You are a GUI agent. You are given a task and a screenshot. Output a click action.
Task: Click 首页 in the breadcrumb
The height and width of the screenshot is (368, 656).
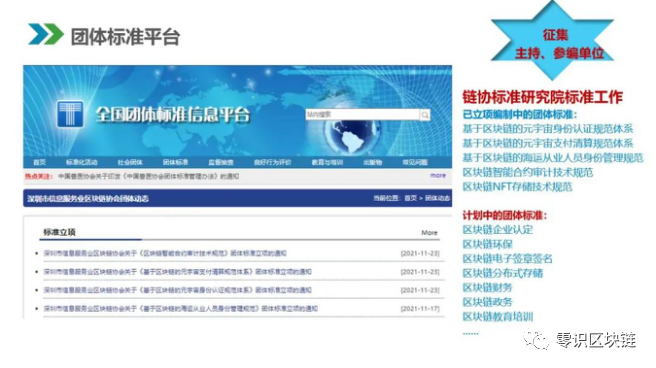pyautogui.click(x=410, y=198)
